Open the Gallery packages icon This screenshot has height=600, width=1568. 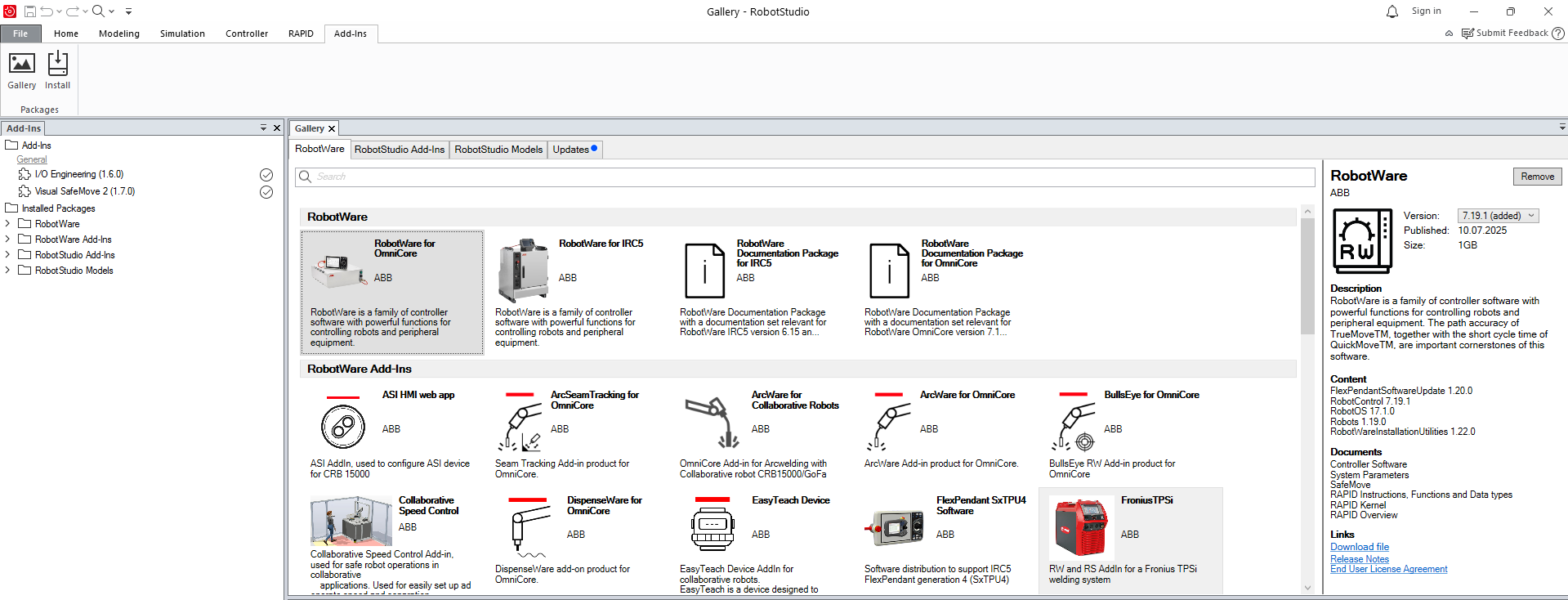click(21, 64)
